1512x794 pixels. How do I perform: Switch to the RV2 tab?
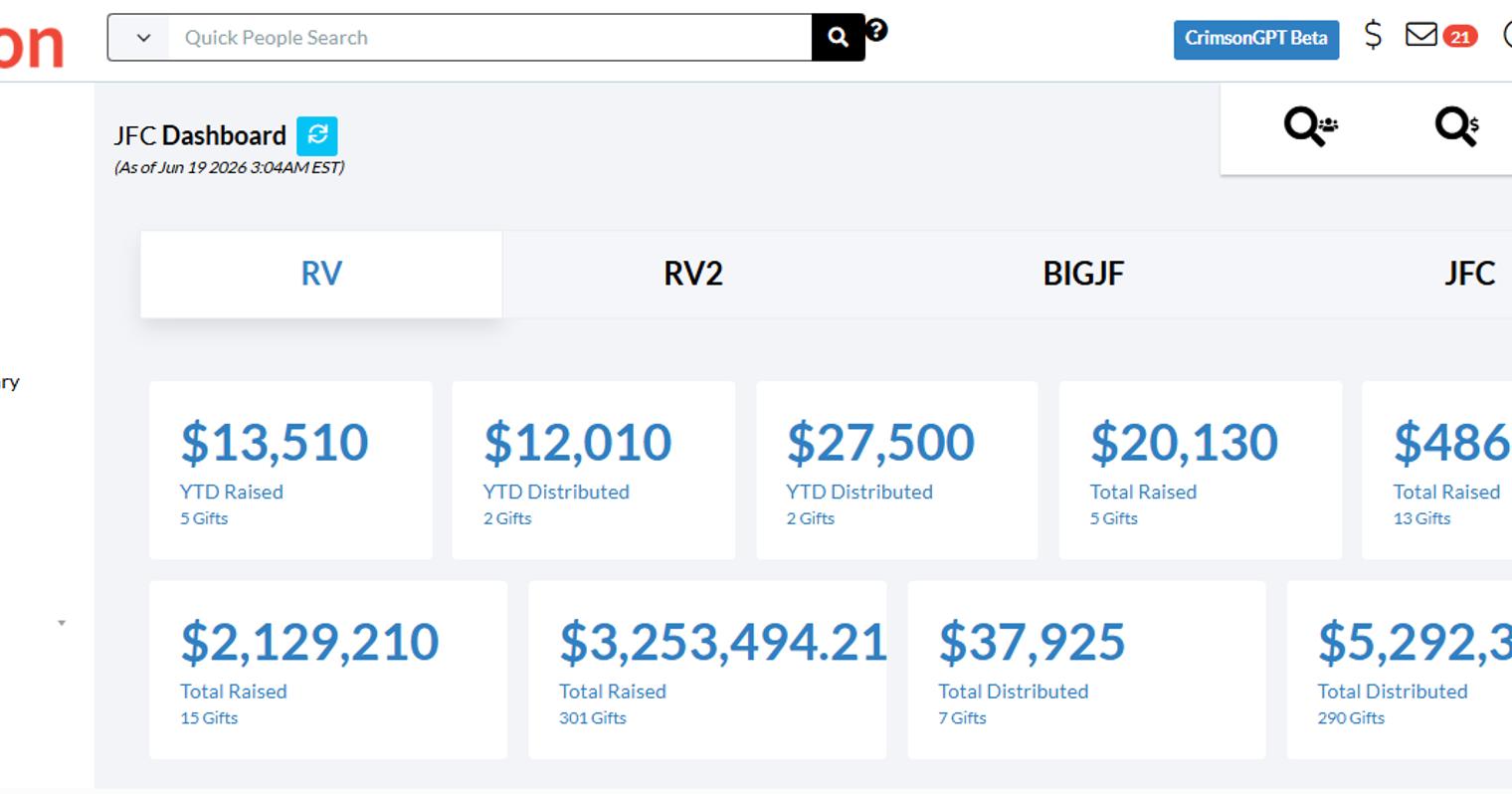coord(693,275)
